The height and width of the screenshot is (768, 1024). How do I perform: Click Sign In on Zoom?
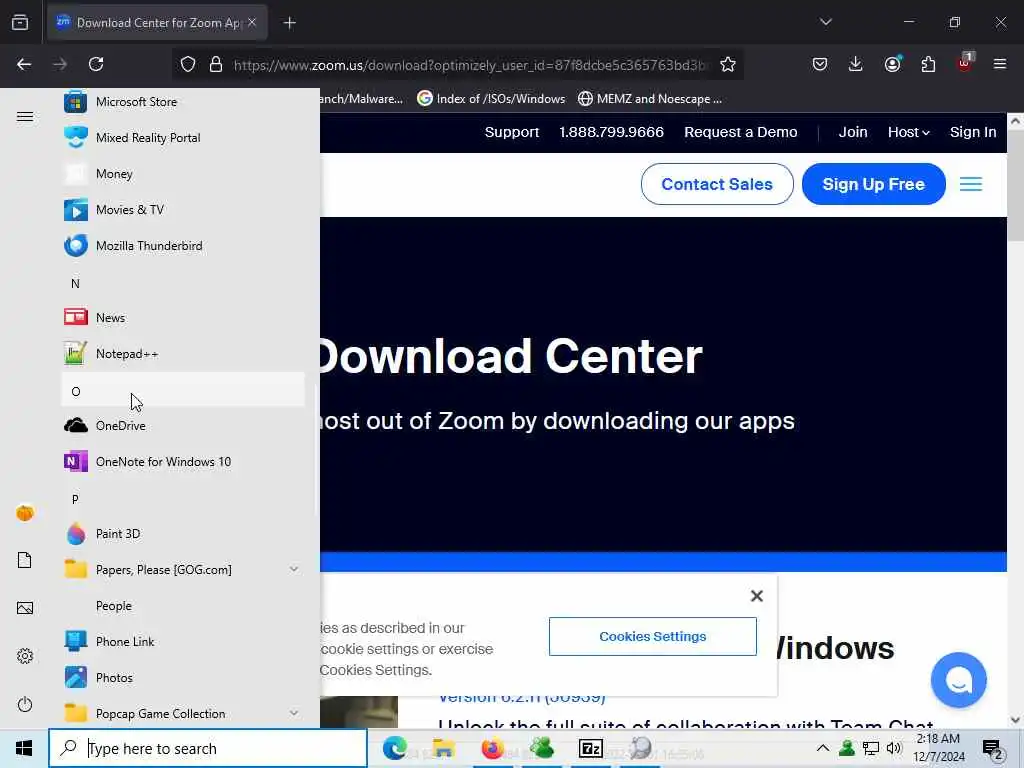coord(973,132)
